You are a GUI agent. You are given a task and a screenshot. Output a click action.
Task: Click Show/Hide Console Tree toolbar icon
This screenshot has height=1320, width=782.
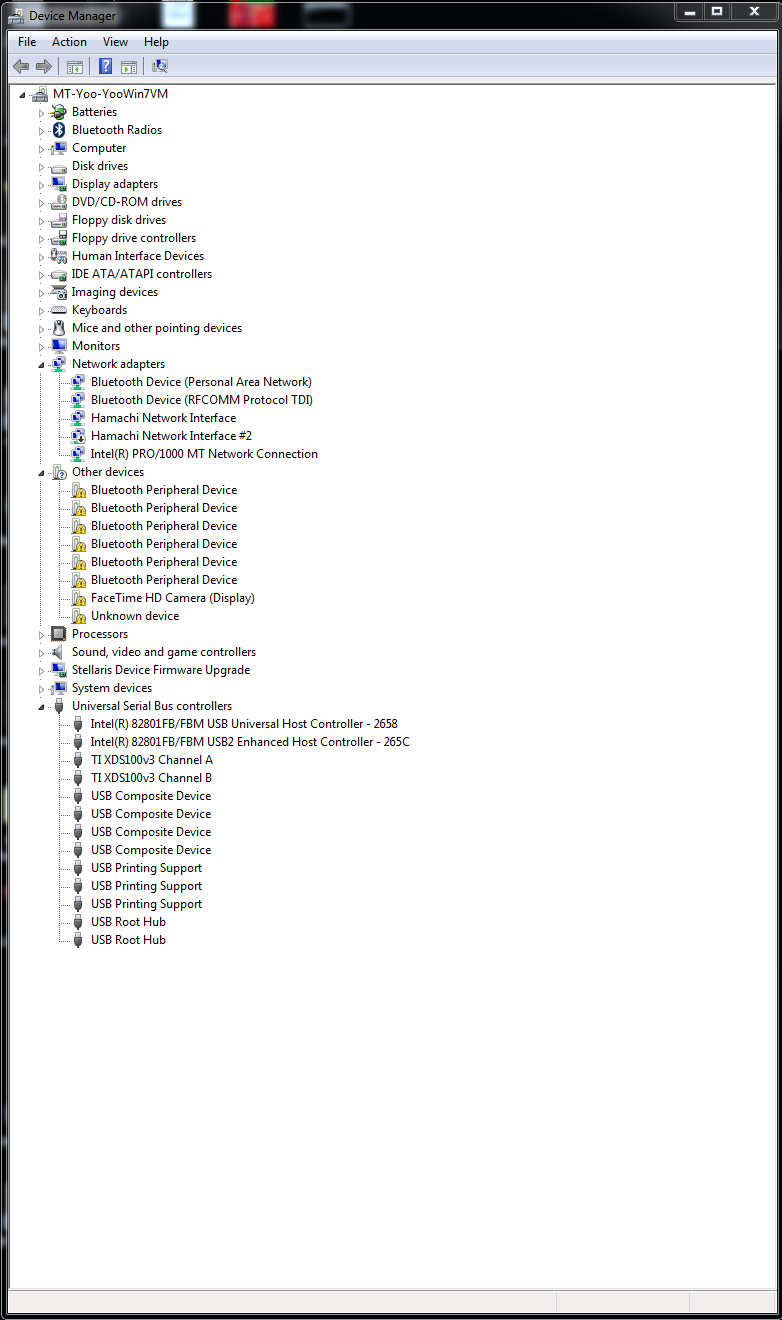(74, 66)
